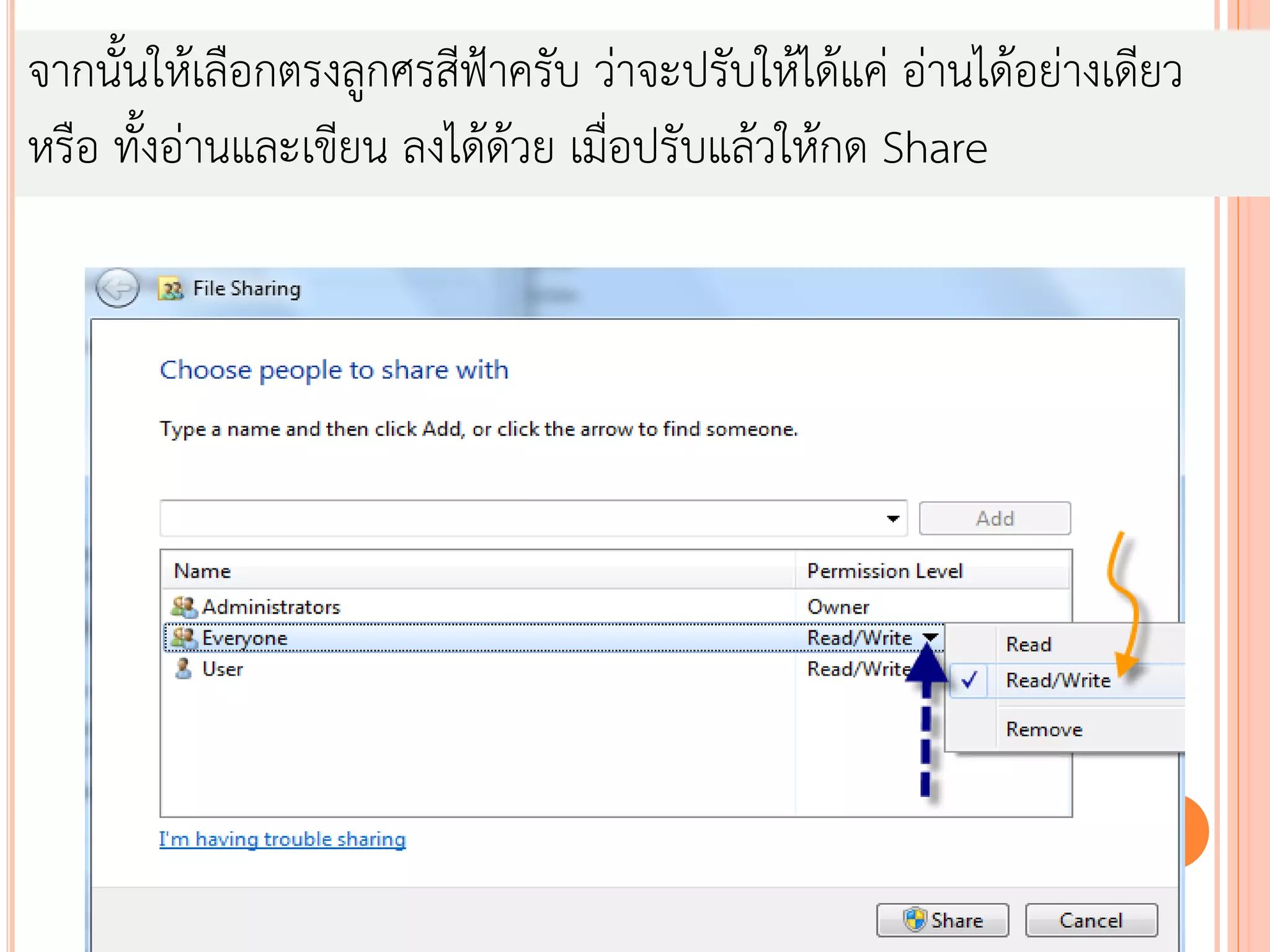
Task: Open the Everyone permission level dropdown arrow
Action: (x=930, y=638)
